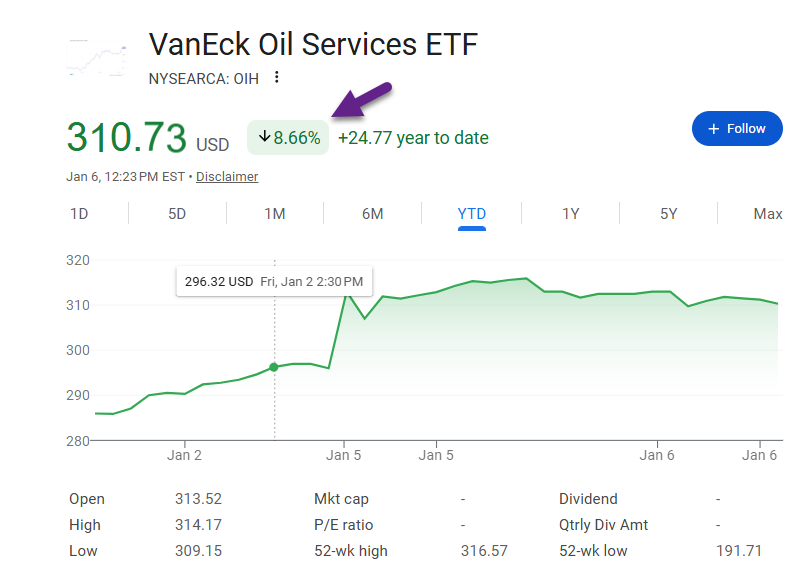Click the +24.77 year to date text
Image resolution: width=793 pixels, height=572 pixels.
click(413, 138)
